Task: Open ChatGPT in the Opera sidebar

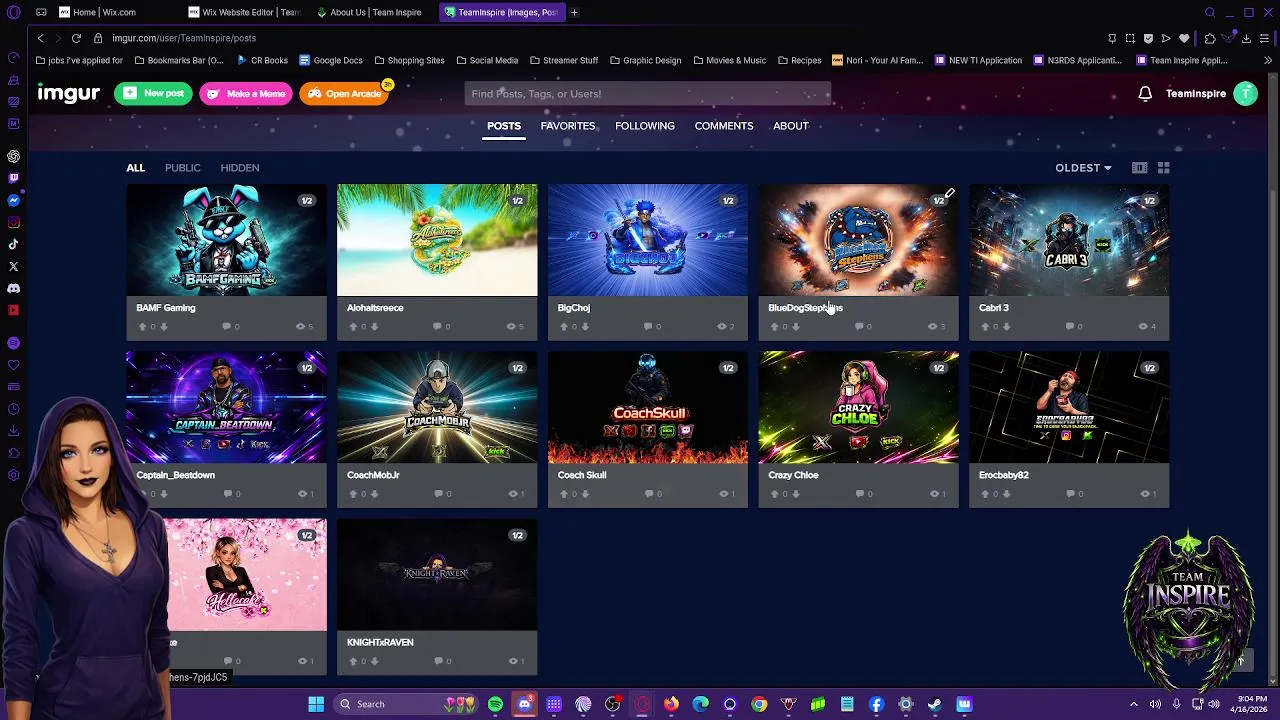Action: click(13, 156)
